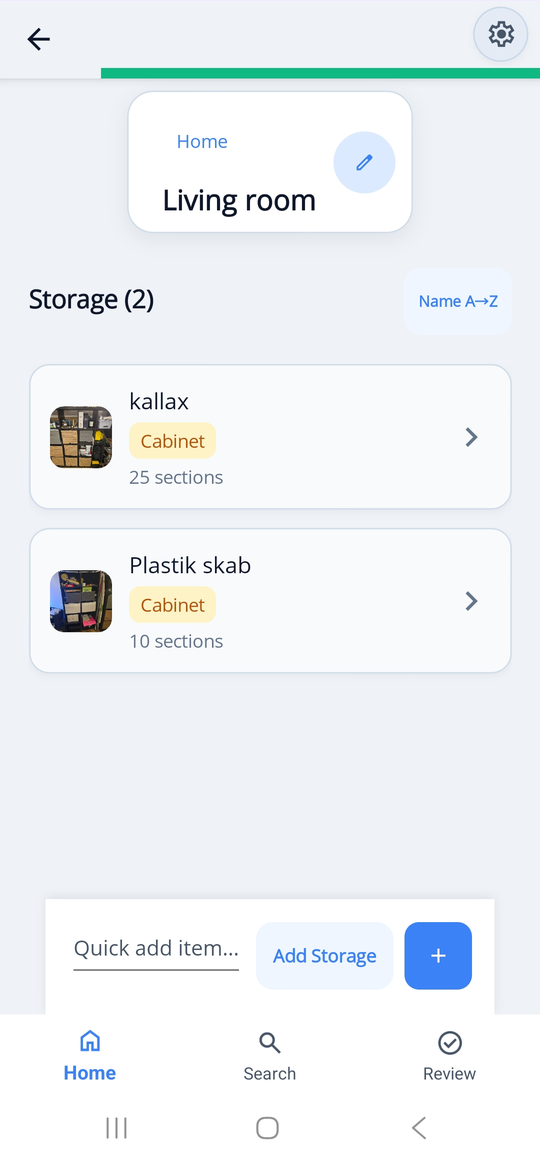Tap the Plastik skab photo thumbnail

pyautogui.click(x=81, y=600)
